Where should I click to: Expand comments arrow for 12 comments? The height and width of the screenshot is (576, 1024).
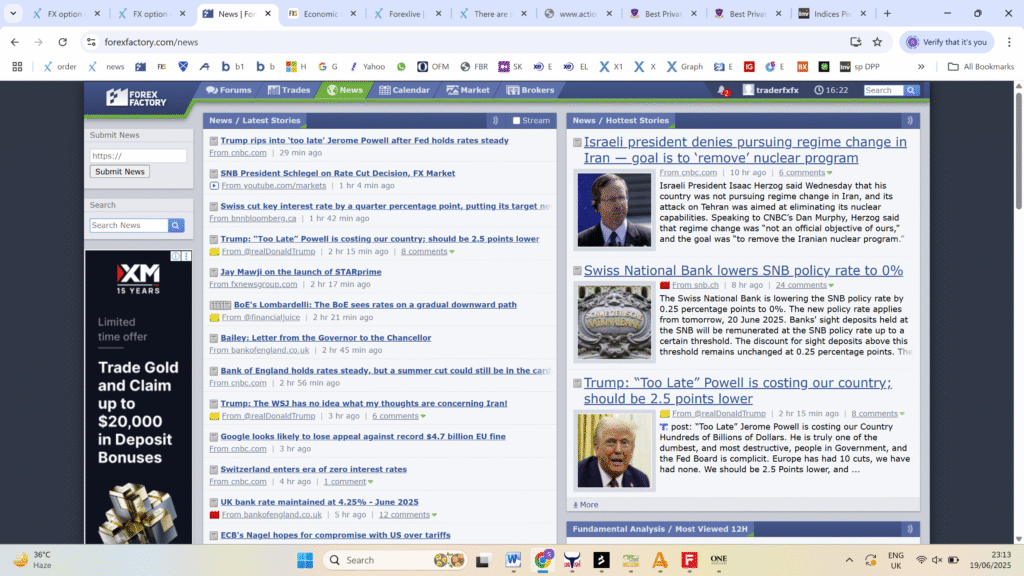coord(434,515)
